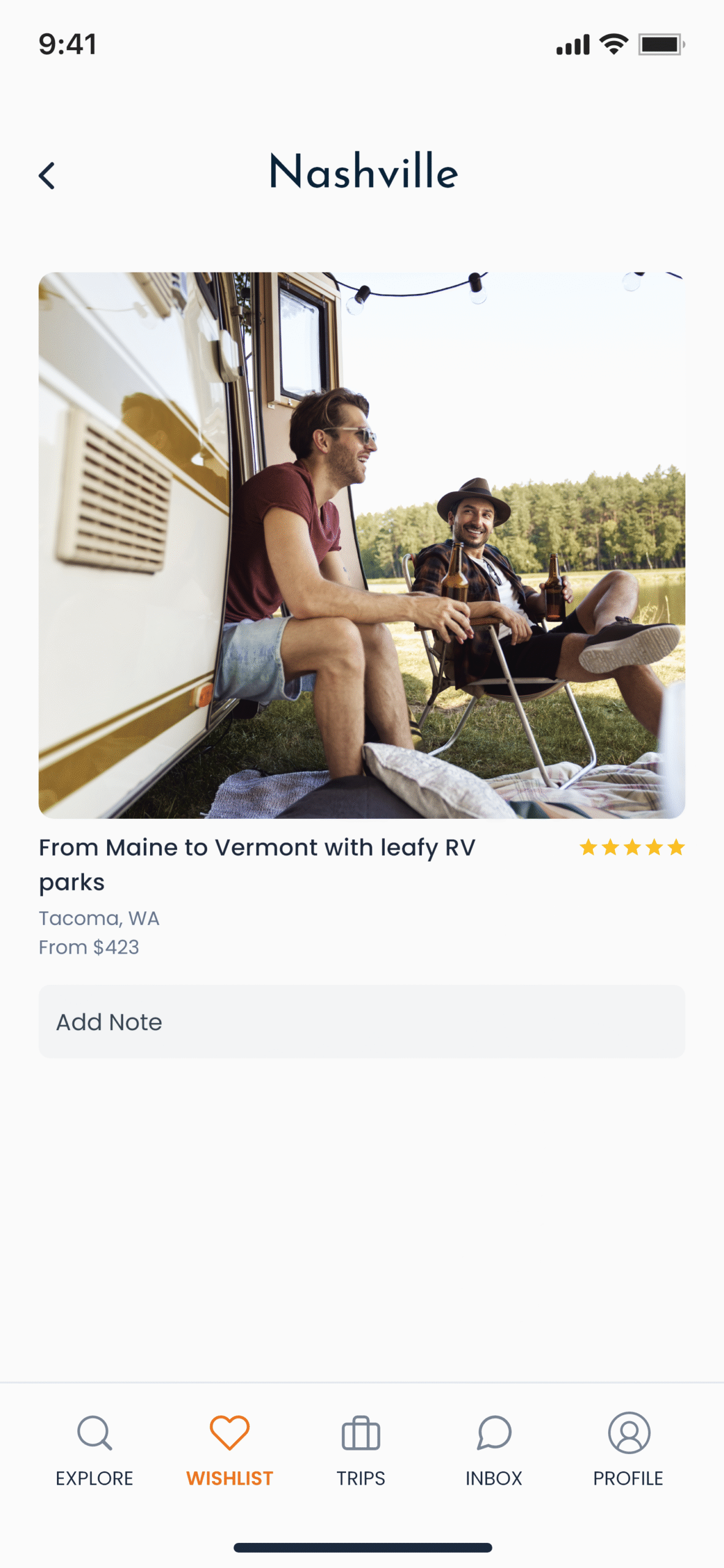Viewport: 724px width, 1568px height.
Task: Open the Inbox chat bubble icon
Action: coord(494,1433)
